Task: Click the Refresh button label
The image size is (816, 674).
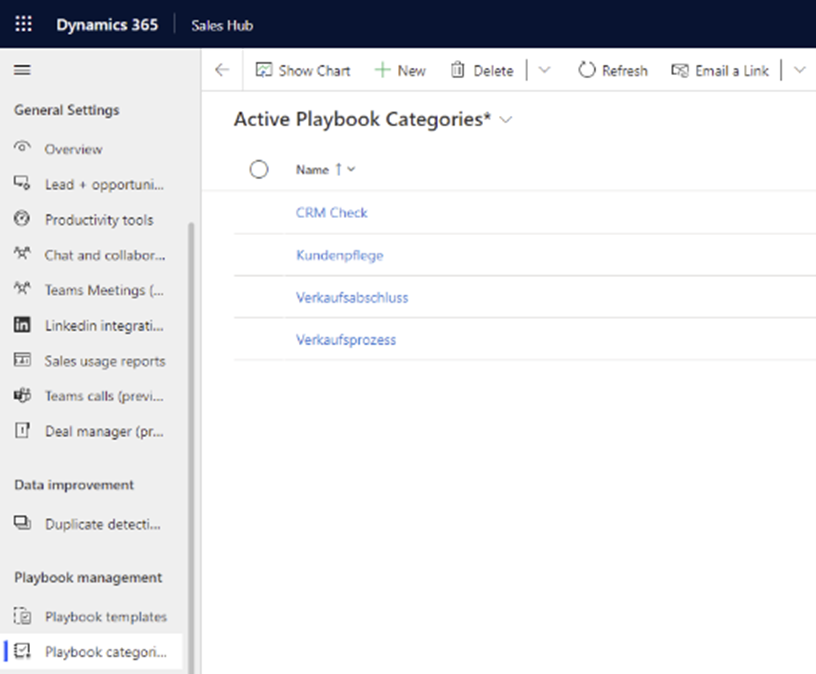Action: tap(624, 70)
